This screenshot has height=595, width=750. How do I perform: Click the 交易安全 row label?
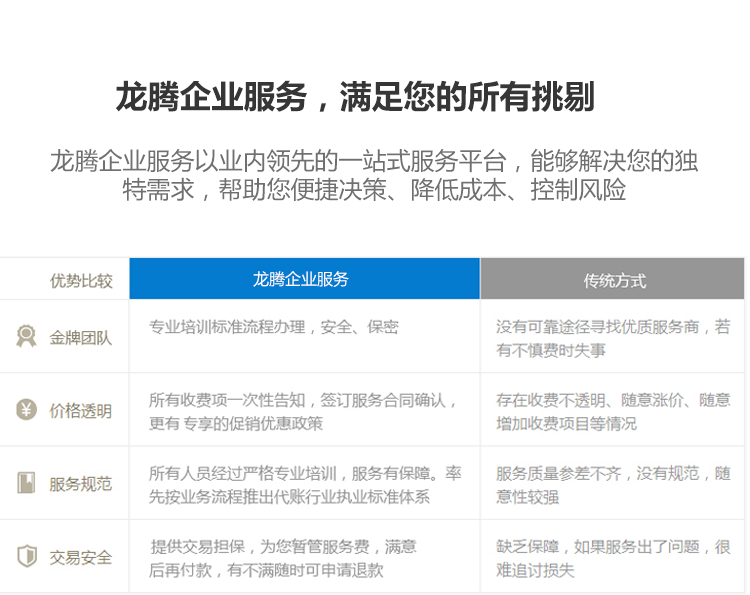81,557
